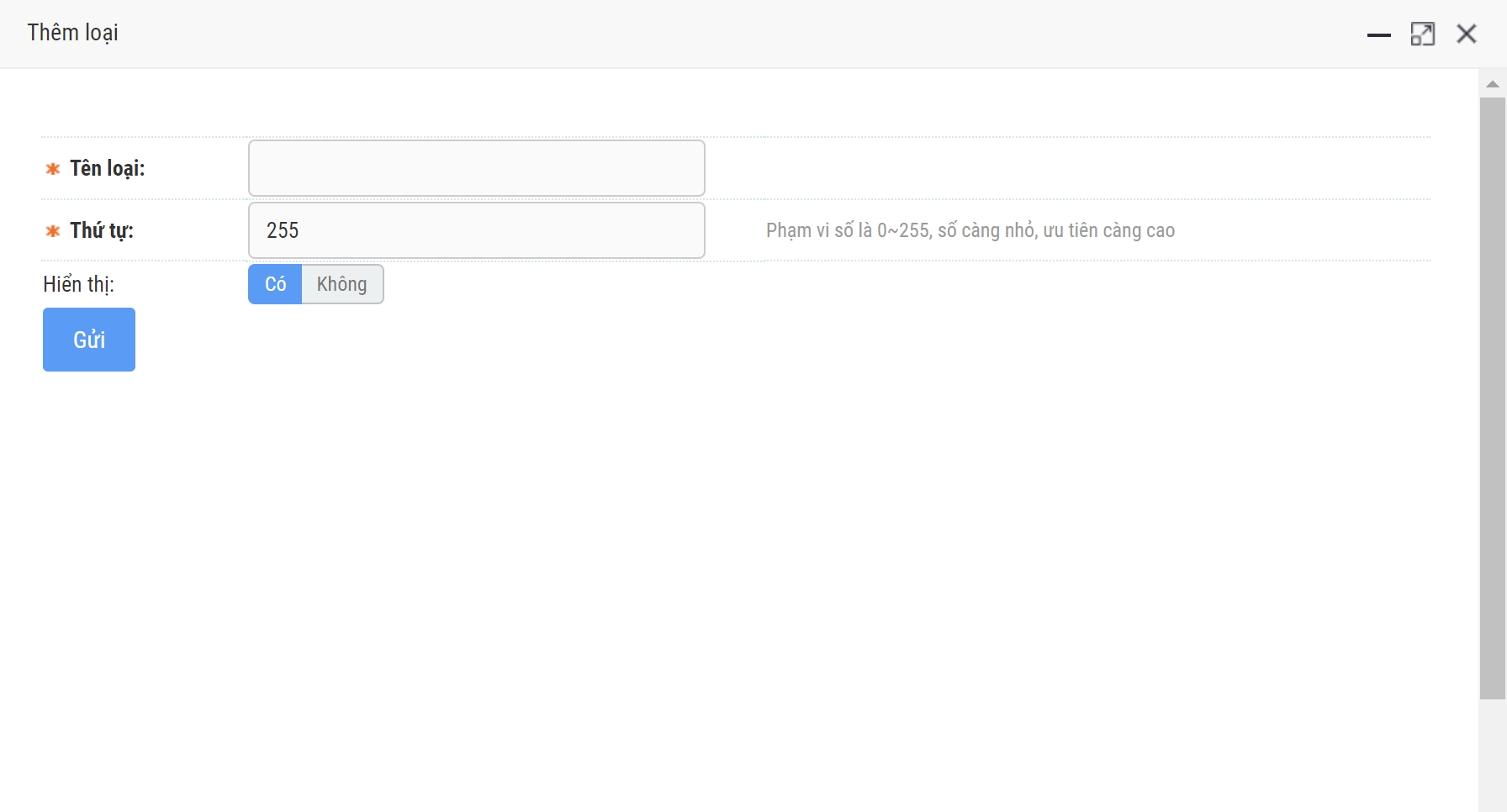This screenshot has height=812, width=1507.
Task: Close the Thêm loại dialog
Action: pyautogui.click(x=1467, y=34)
